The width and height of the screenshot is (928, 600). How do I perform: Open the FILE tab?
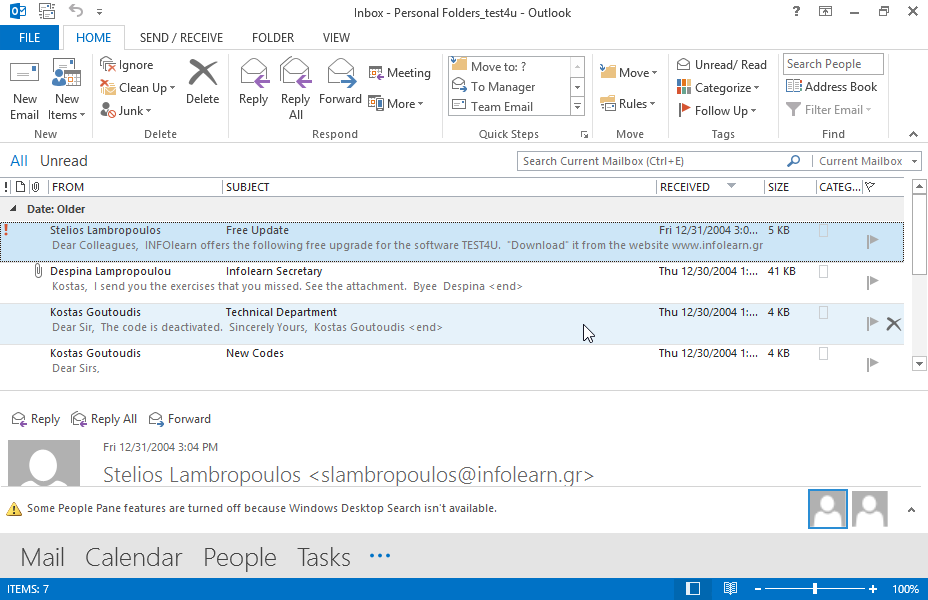click(x=29, y=38)
